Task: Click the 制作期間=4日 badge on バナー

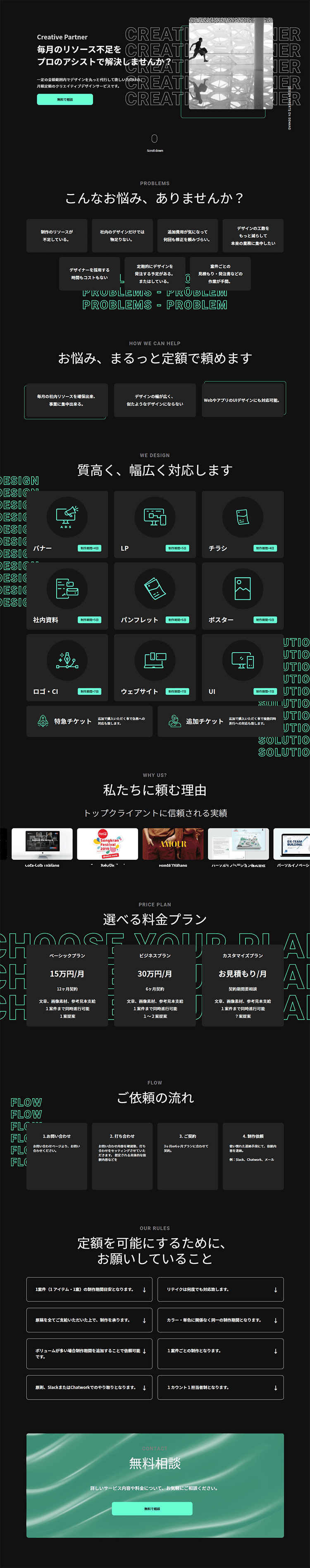Action: pos(90,549)
